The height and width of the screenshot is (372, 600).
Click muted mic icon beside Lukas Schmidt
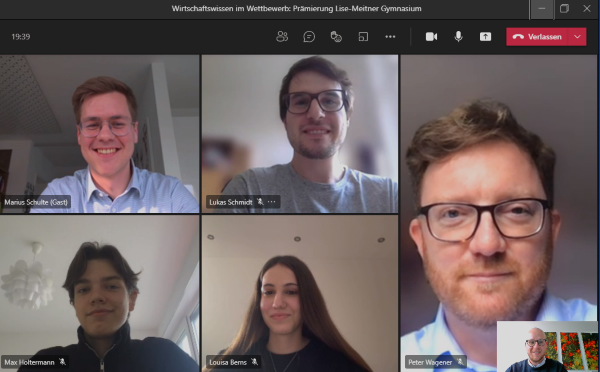[x=260, y=202]
